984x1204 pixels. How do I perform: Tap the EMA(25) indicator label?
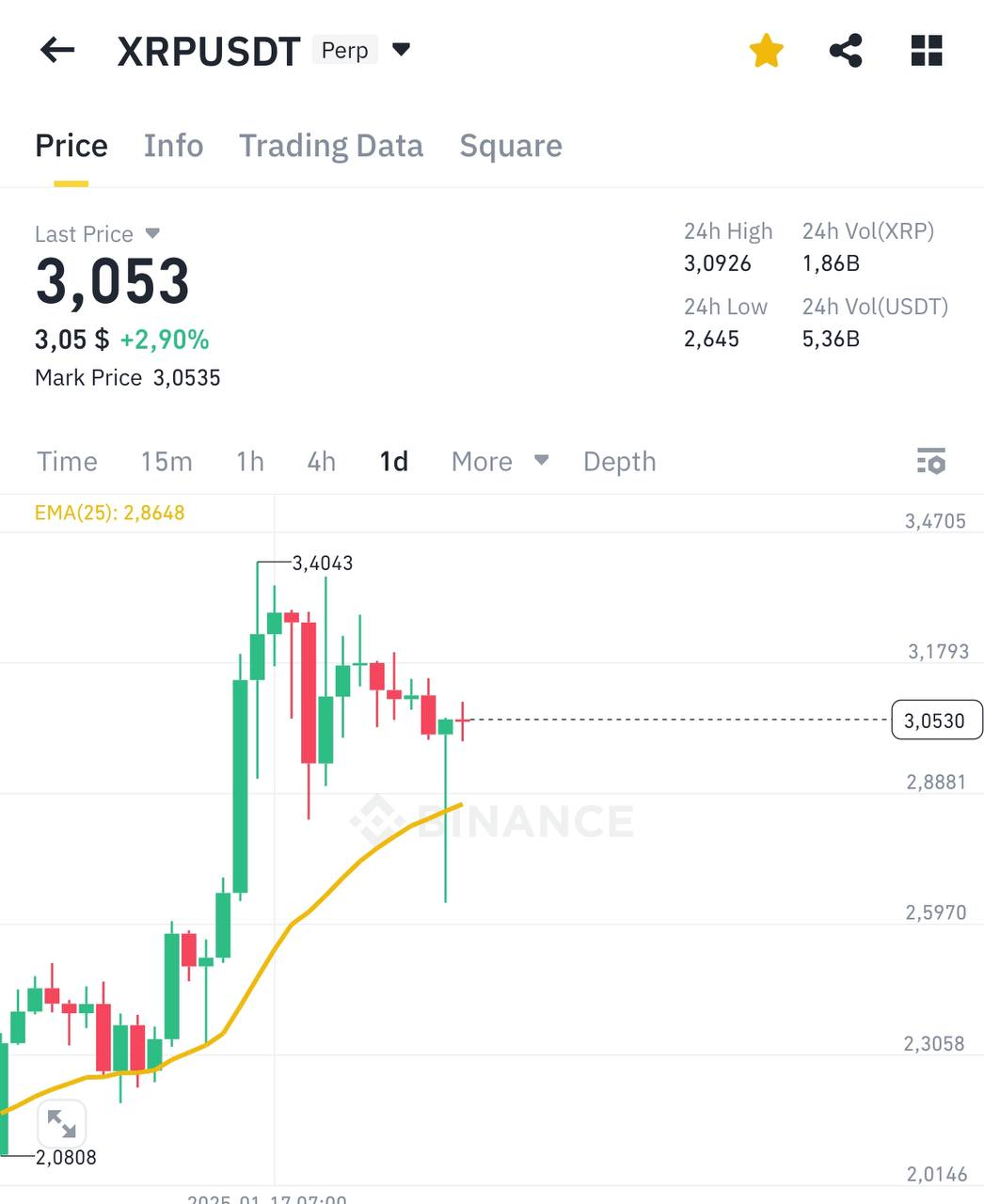coord(108,513)
